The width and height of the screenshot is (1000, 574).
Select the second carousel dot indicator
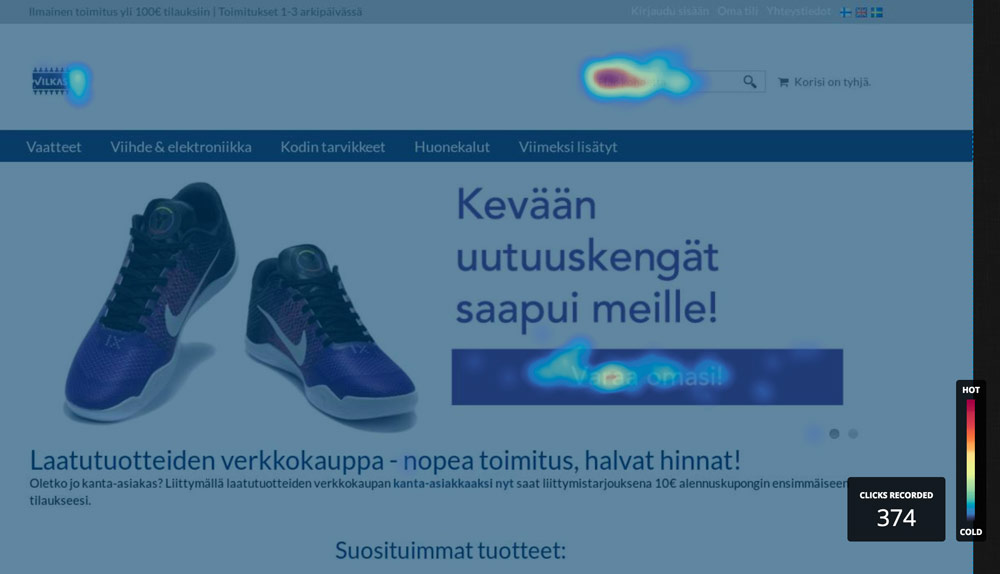click(x=834, y=434)
